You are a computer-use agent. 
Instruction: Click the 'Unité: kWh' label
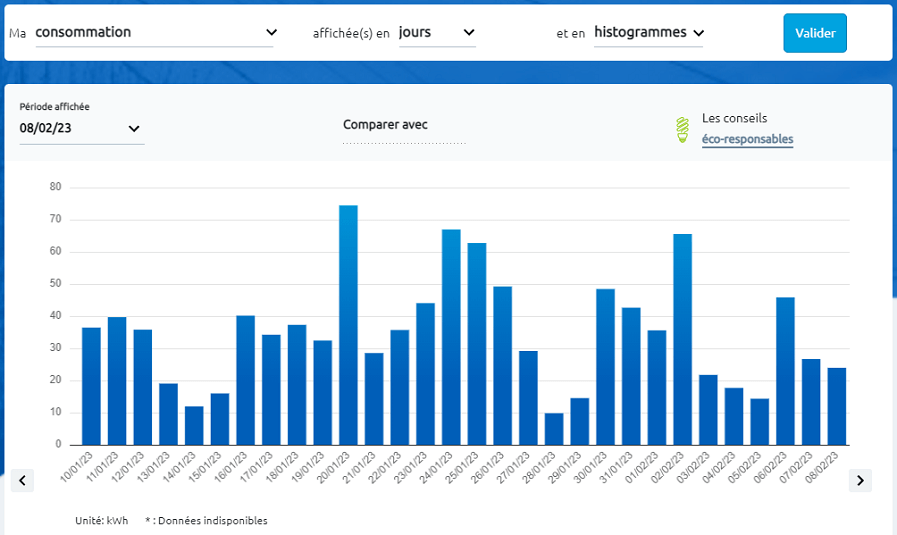click(101, 521)
